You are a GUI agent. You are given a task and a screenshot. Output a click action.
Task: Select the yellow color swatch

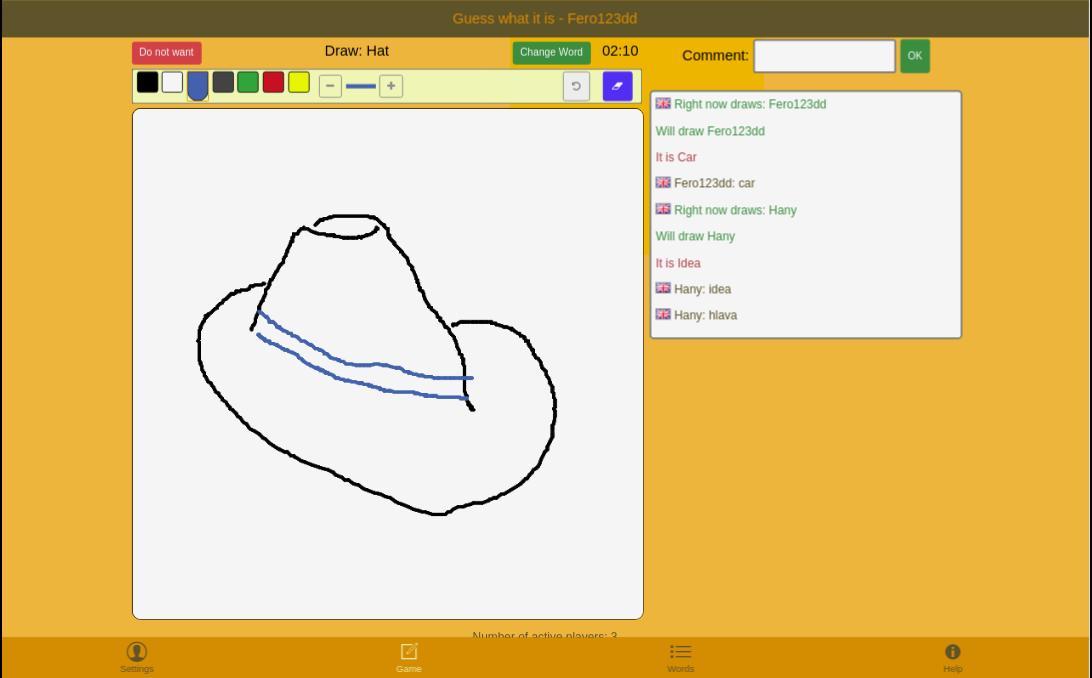tap(299, 82)
